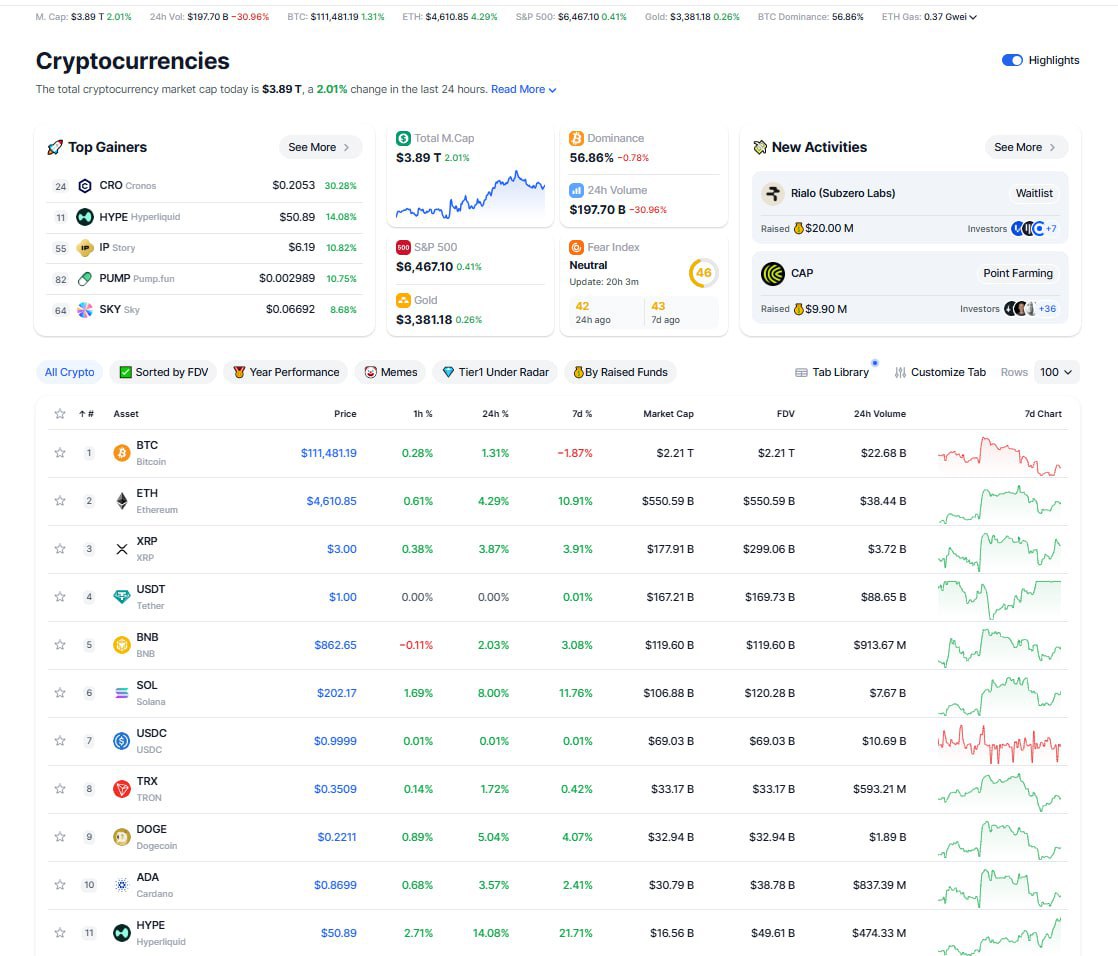Click the Waitlist tag for Rialo
This screenshot has height=956, width=1118.
tap(1034, 193)
